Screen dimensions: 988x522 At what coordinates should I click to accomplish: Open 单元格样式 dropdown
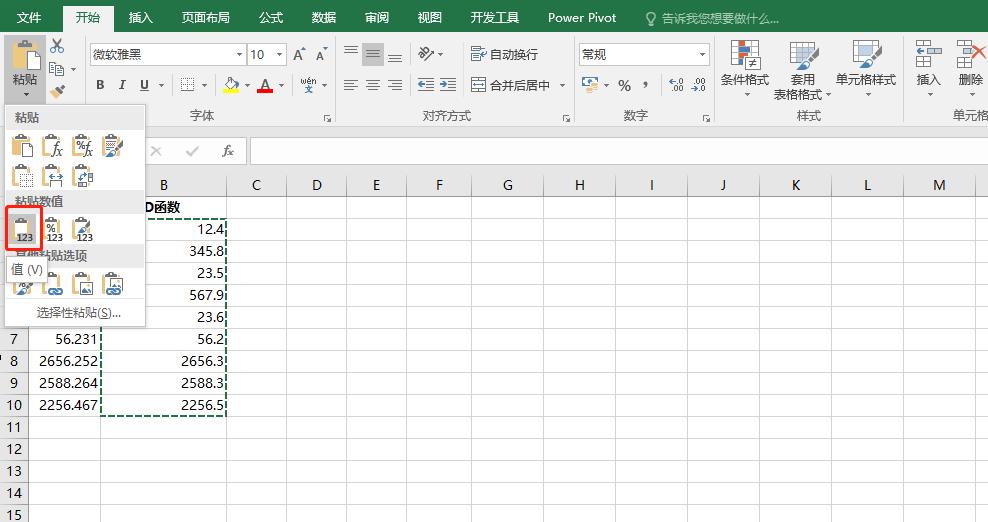pyautogui.click(x=866, y=69)
